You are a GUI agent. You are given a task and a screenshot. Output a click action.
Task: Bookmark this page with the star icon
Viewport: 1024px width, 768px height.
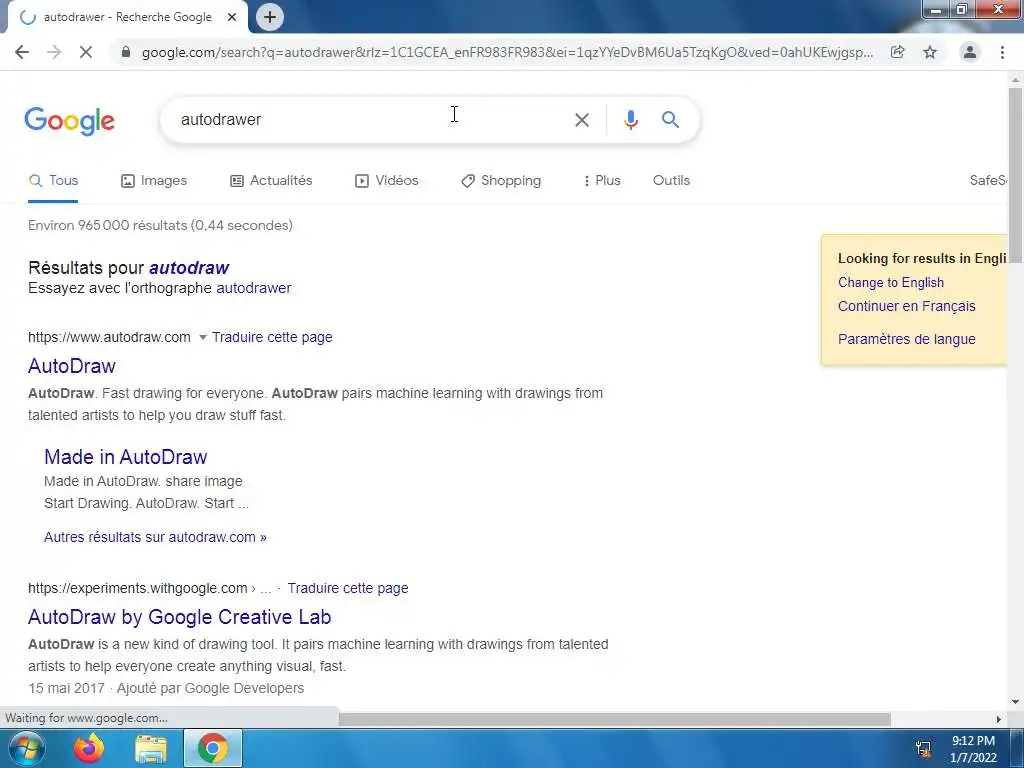[930, 52]
